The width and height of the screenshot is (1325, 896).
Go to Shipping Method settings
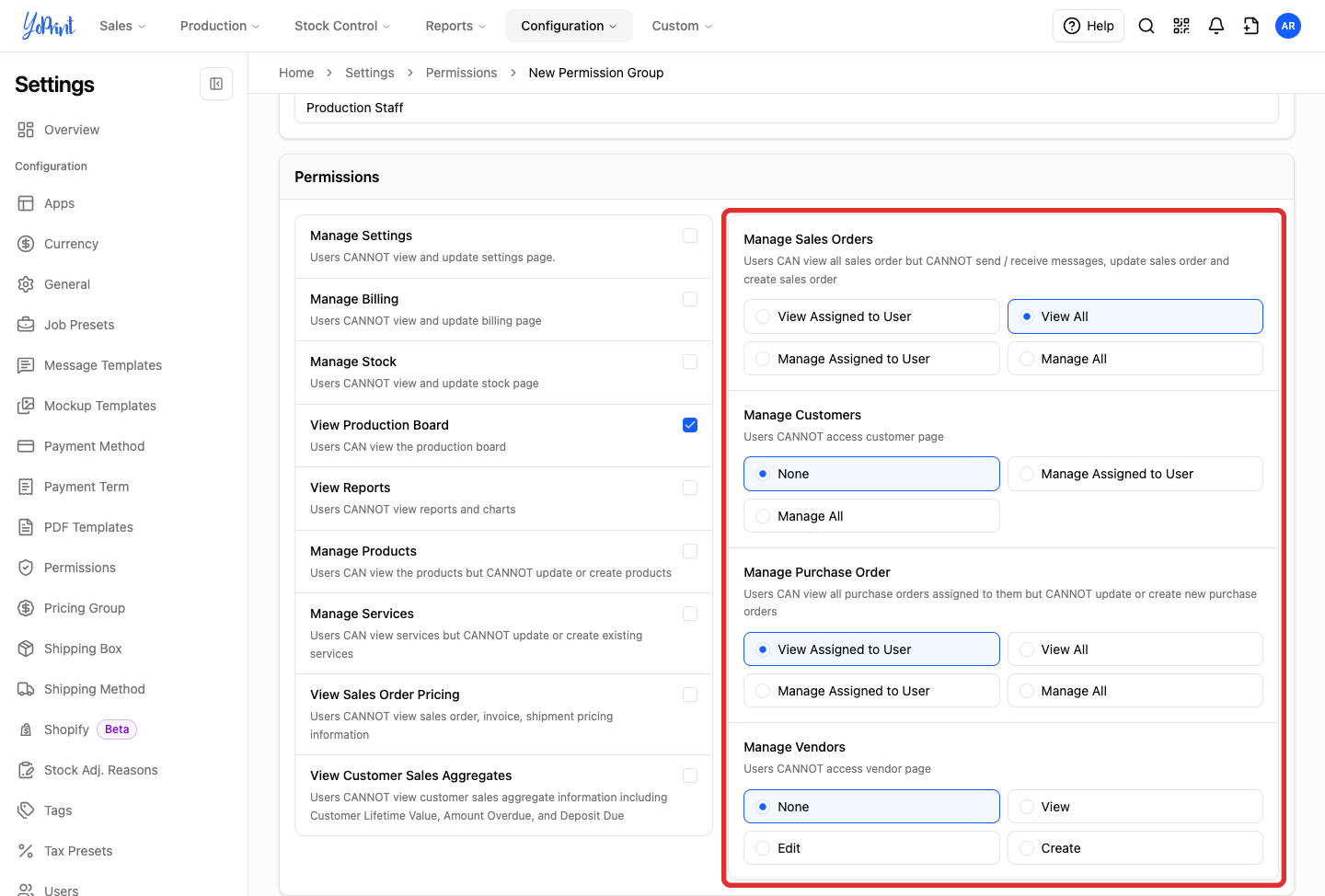coord(95,689)
